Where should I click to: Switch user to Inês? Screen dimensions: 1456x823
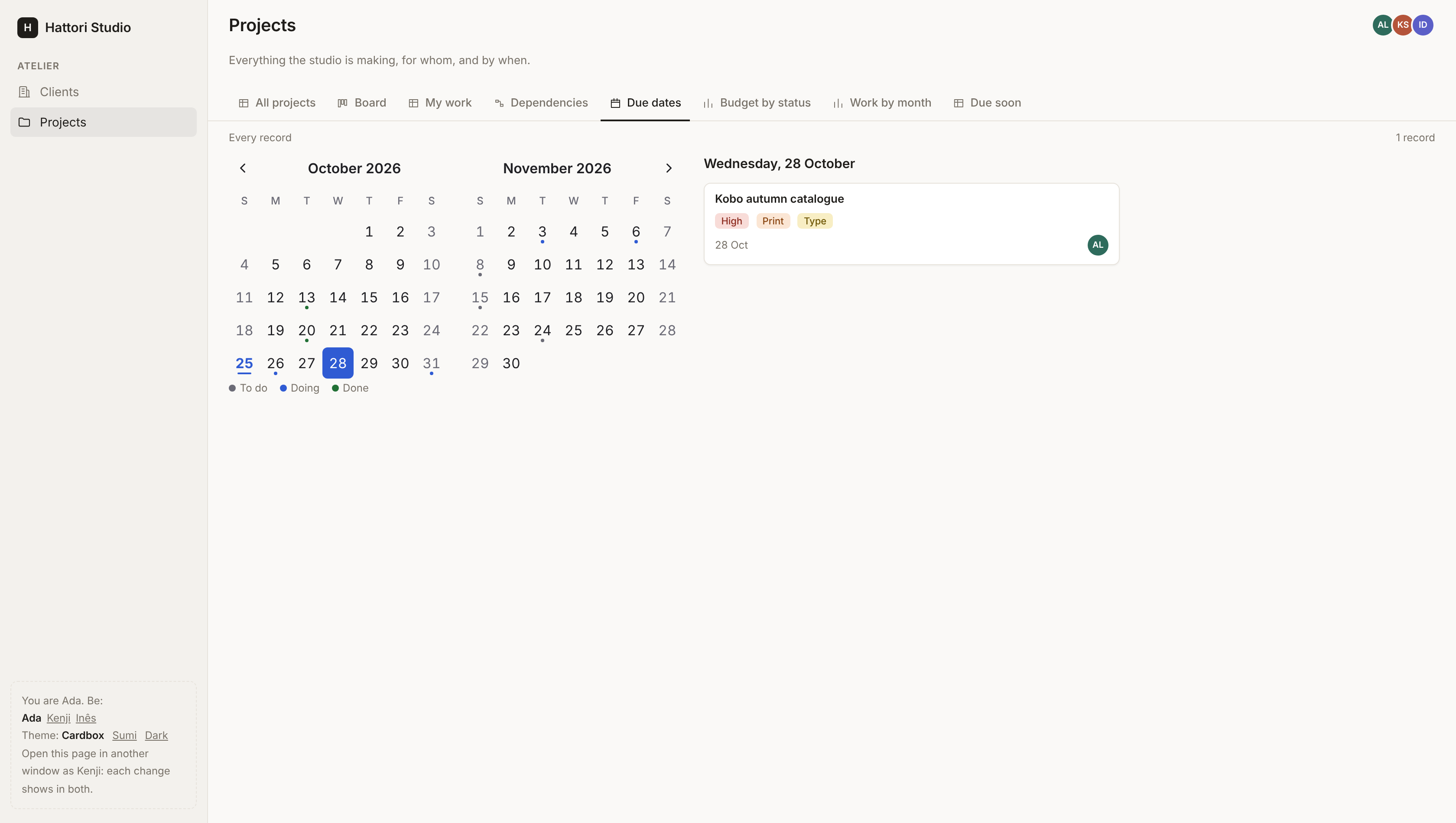(x=86, y=718)
